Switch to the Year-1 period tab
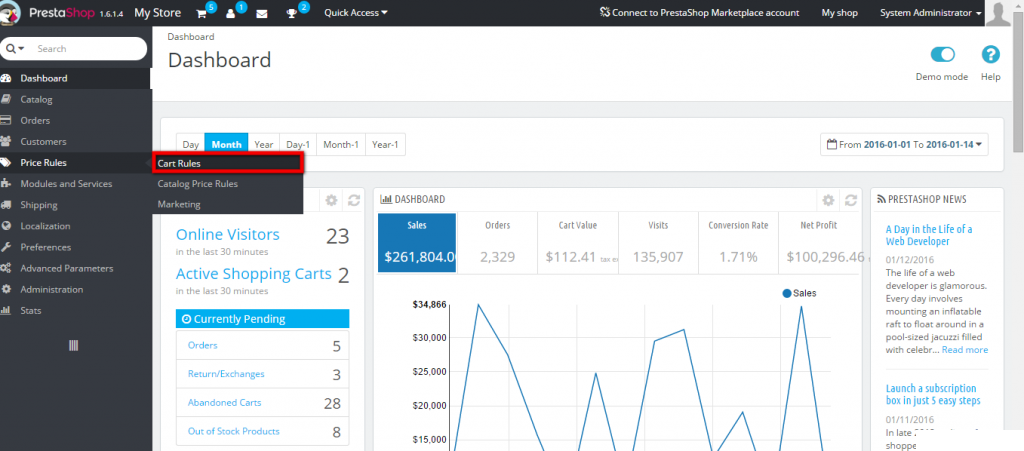This screenshot has width=1024, height=451. [385, 145]
